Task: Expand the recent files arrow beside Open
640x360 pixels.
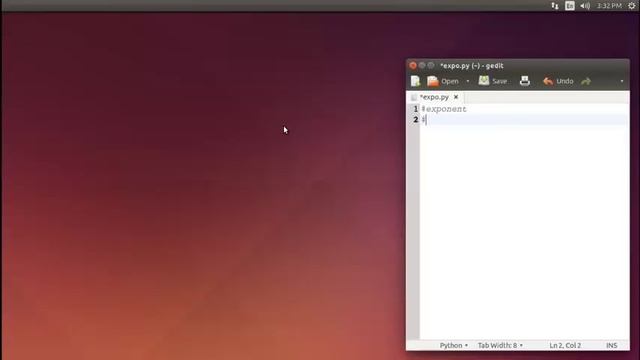Action: coord(468,81)
